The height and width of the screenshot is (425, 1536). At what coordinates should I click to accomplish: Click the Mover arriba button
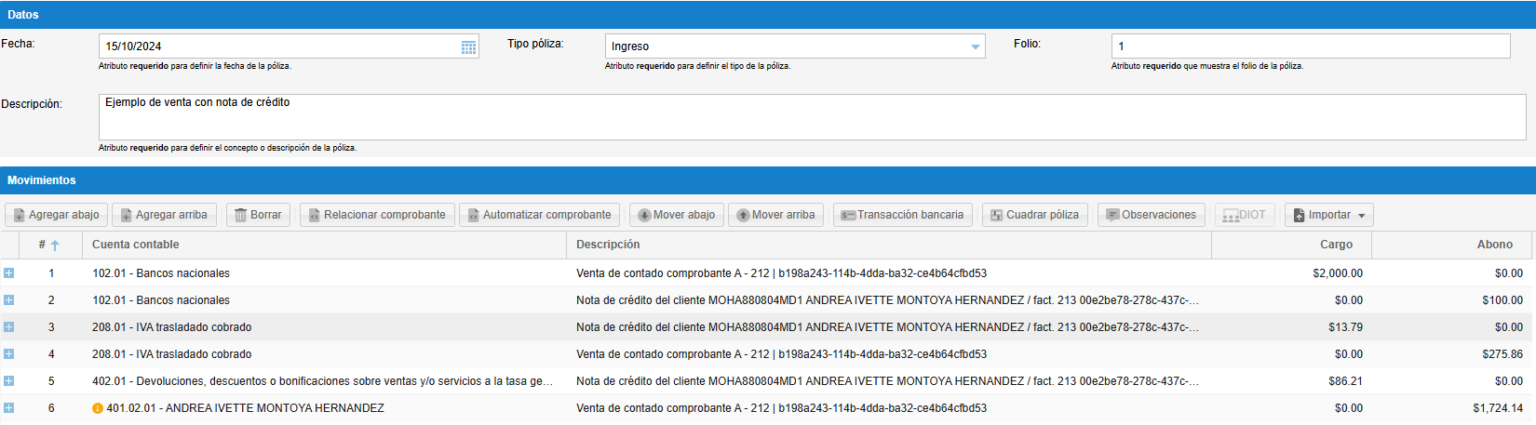(776, 215)
